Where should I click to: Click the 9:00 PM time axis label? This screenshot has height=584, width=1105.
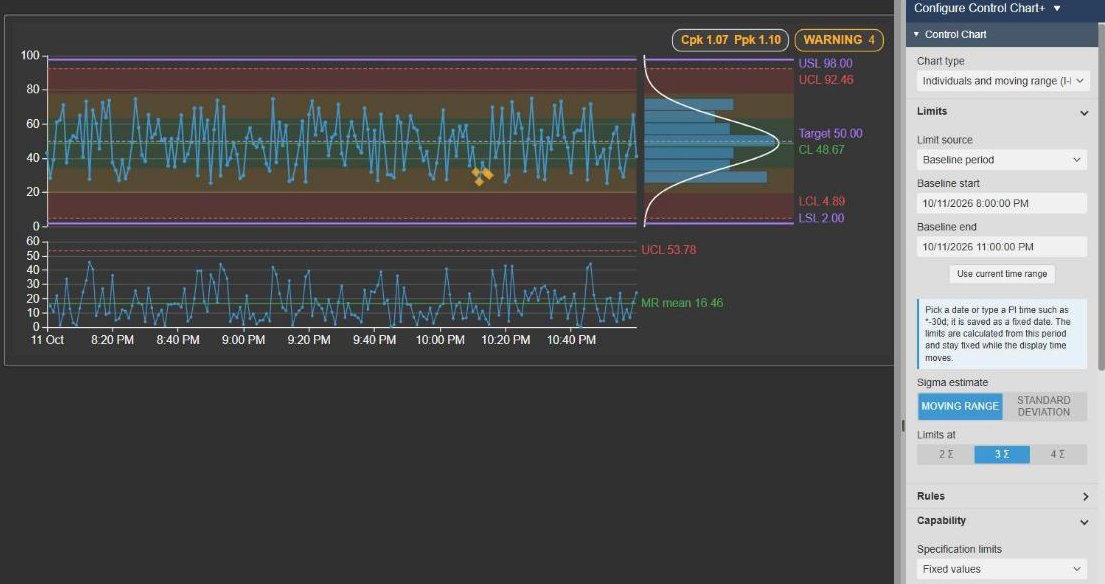(243, 340)
